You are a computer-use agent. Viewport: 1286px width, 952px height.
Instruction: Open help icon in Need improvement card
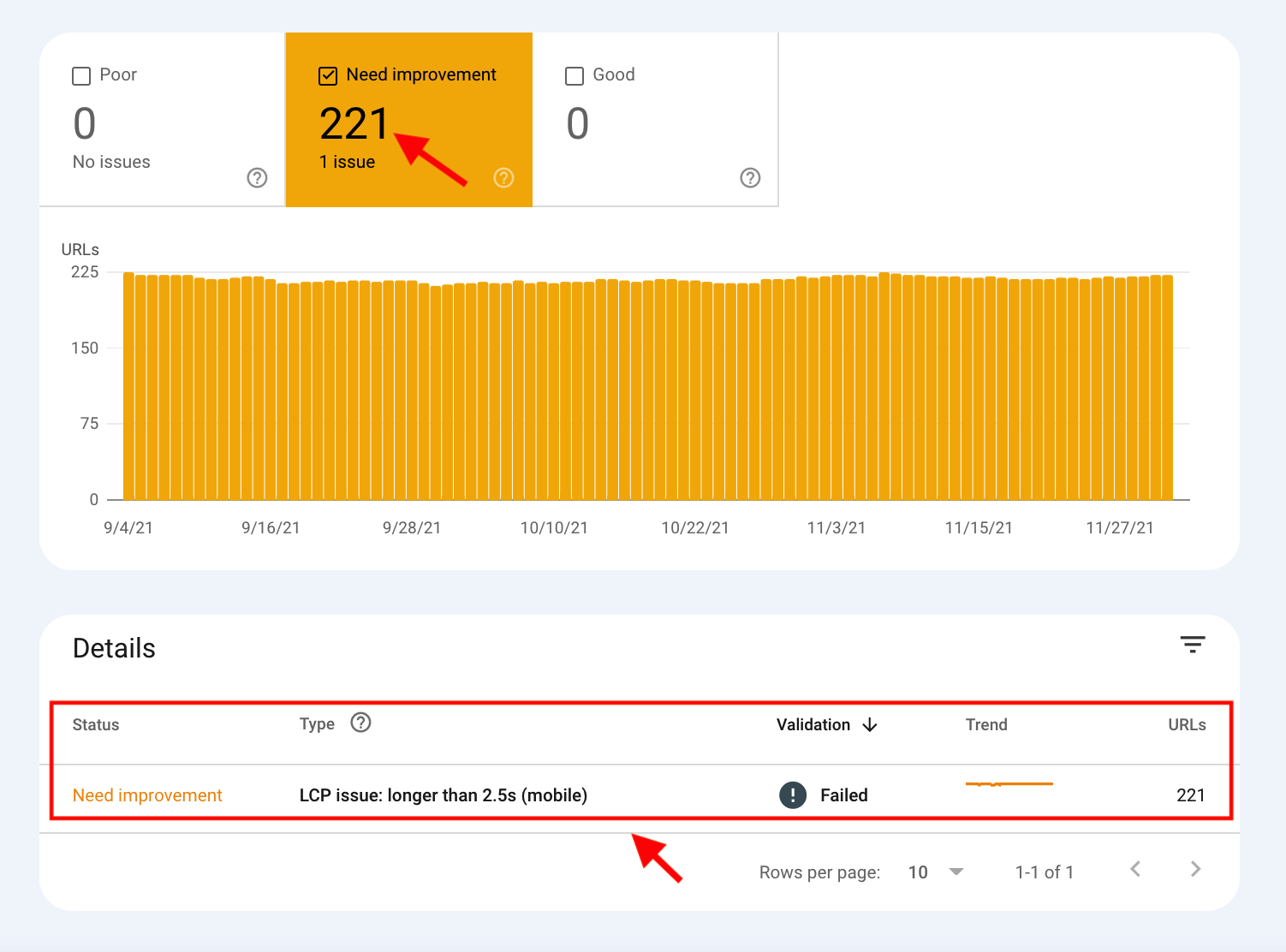pyautogui.click(x=503, y=177)
